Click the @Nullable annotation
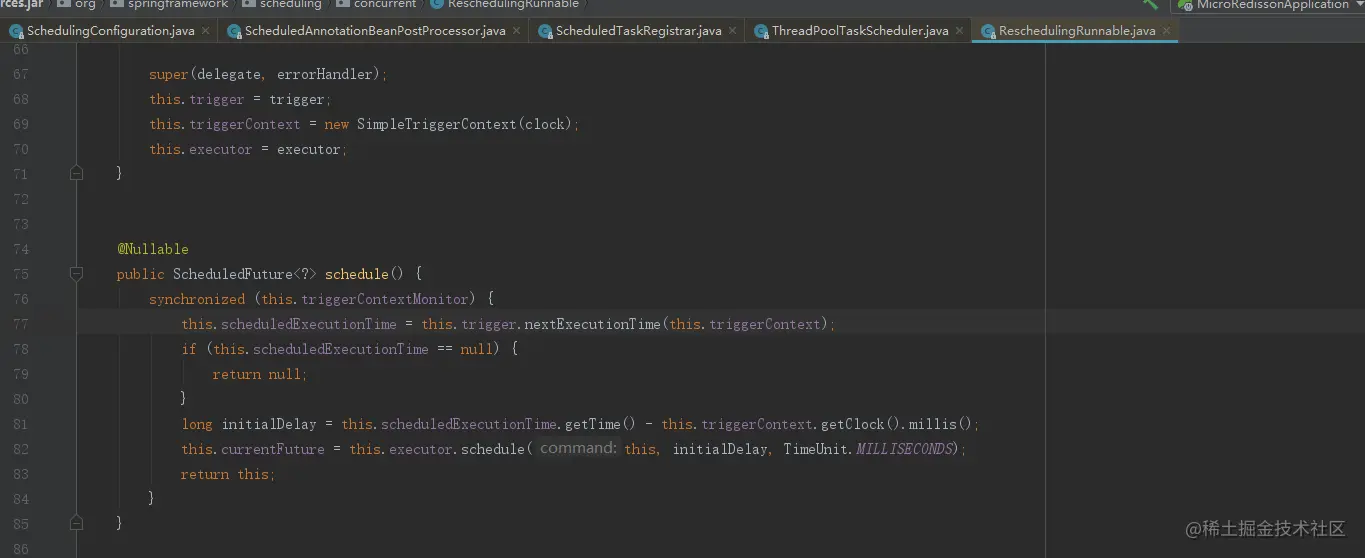1365x558 pixels. (152, 249)
